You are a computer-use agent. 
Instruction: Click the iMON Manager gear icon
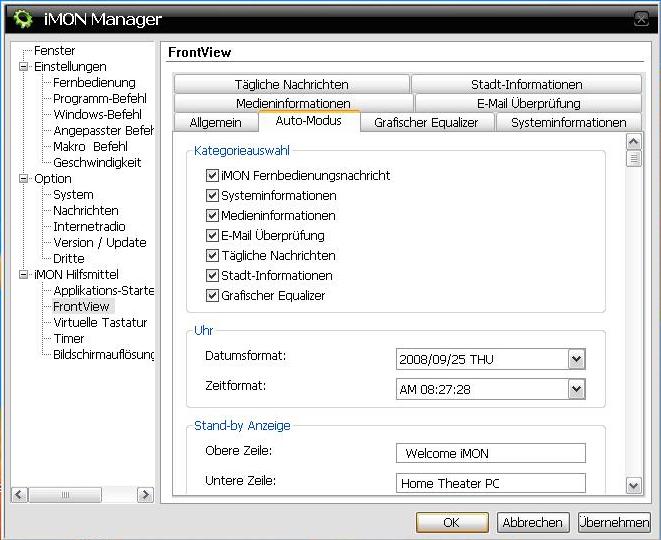[x=23, y=19]
